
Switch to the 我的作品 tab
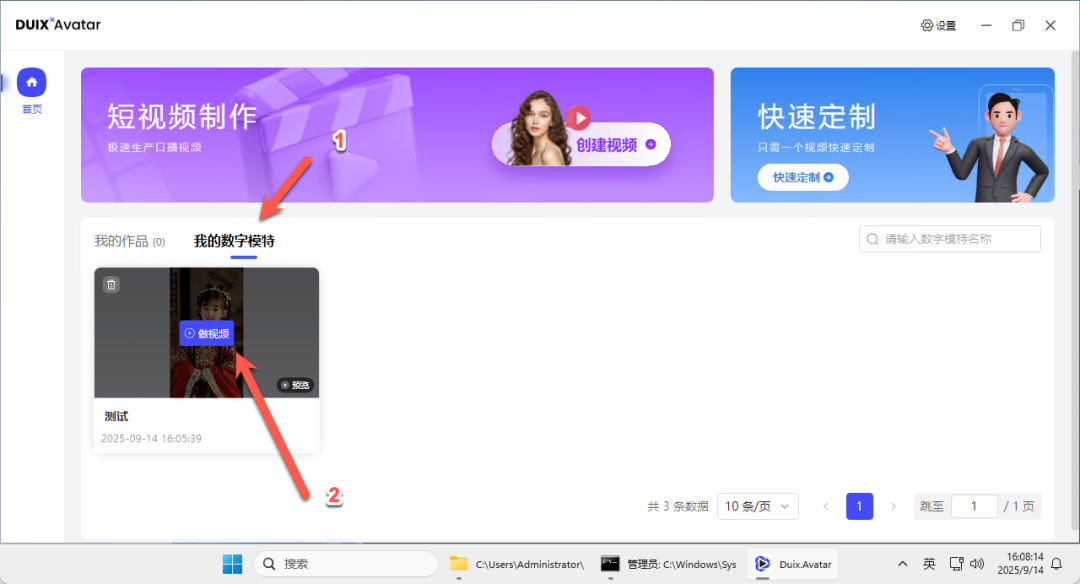tap(128, 241)
